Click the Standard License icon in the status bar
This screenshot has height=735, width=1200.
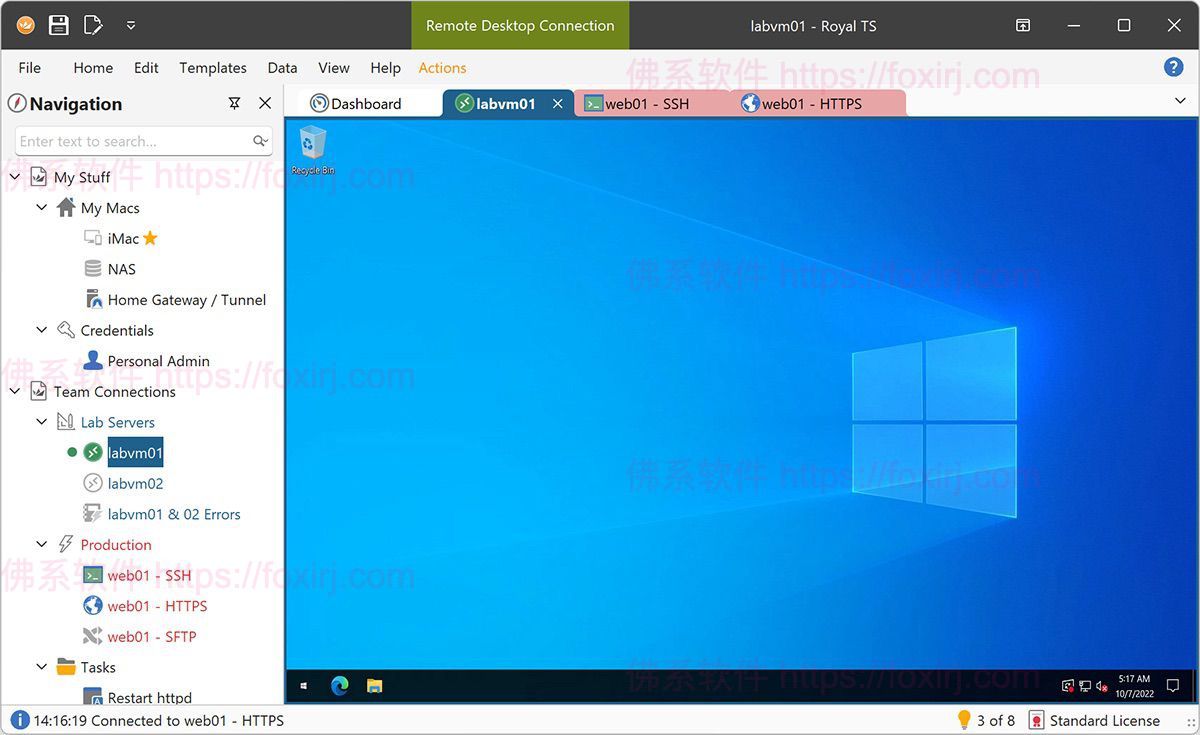(1037, 720)
